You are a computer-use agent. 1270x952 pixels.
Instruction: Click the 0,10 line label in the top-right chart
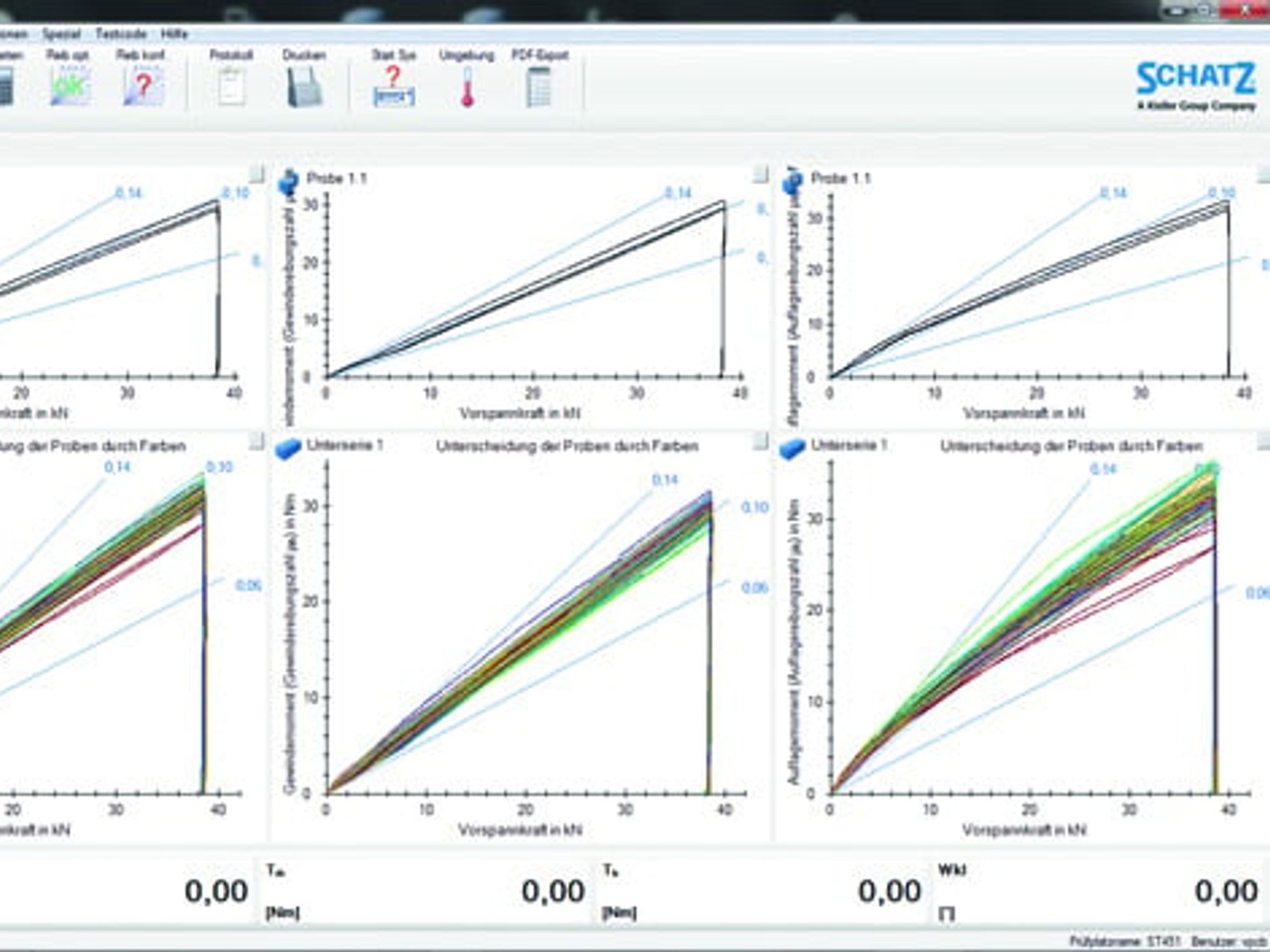(x=1222, y=192)
